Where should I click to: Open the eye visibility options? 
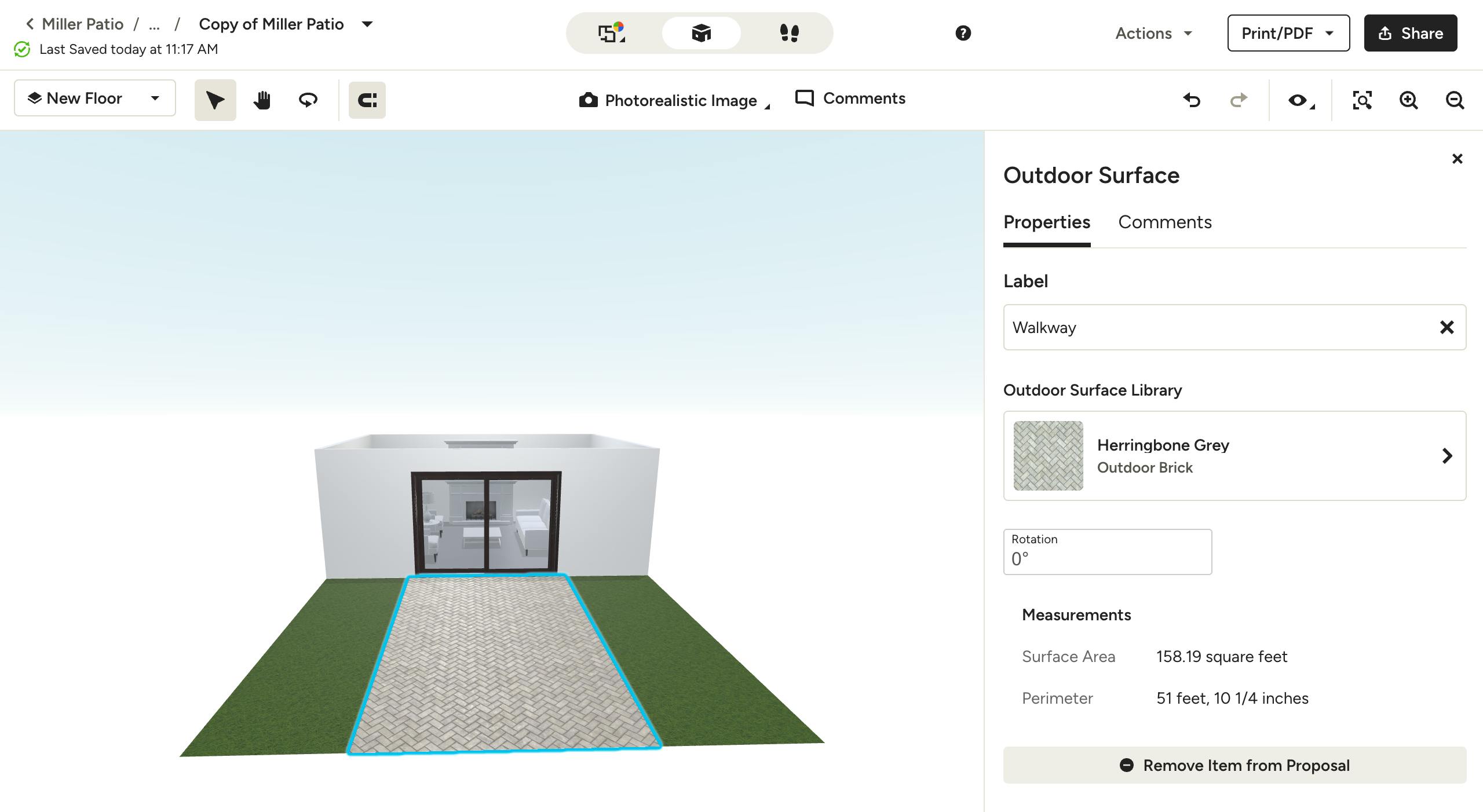(x=1301, y=100)
